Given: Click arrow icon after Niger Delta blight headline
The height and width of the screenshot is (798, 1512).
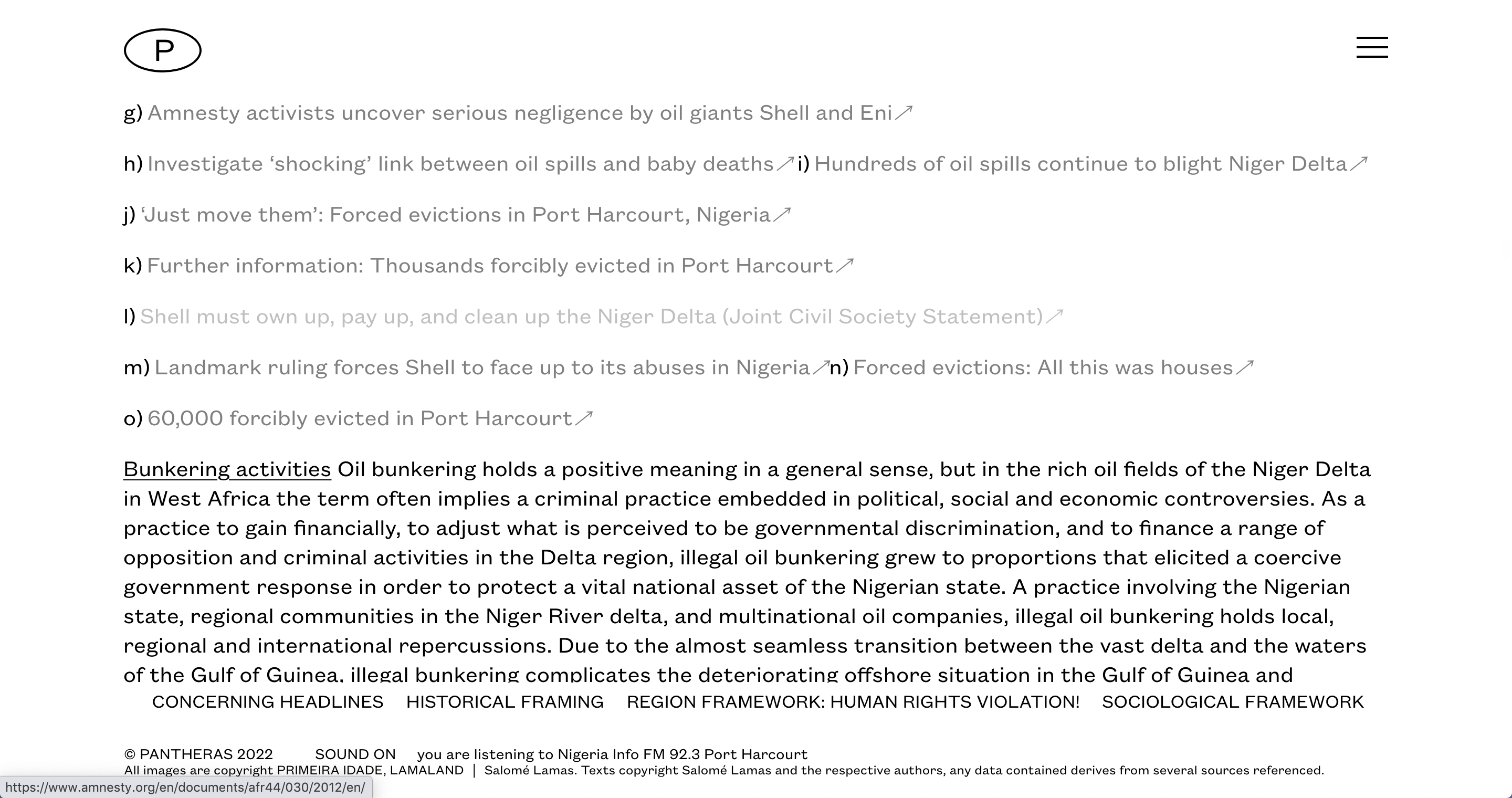Looking at the screenshot, I should (x=1358, y=163).
